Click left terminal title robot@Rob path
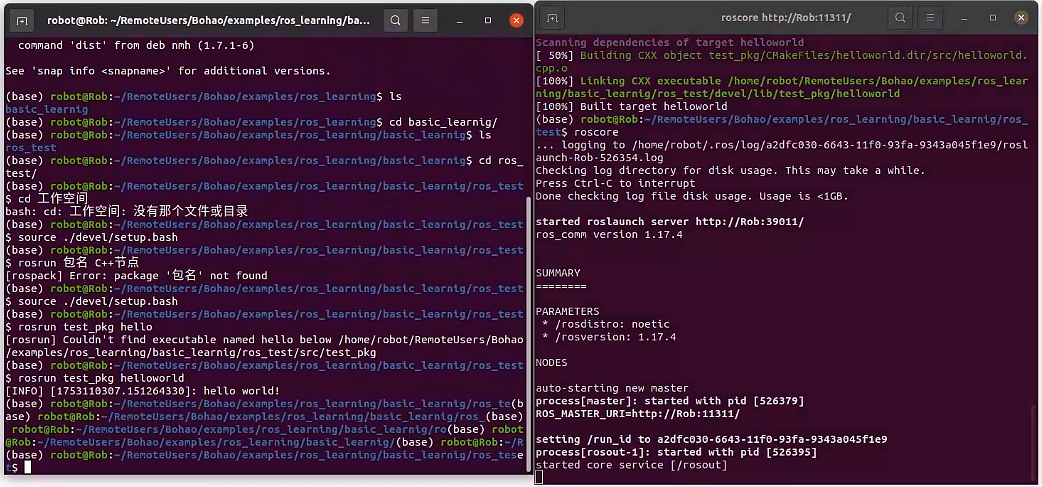Viewport: 1042px width, 487px height. [209, 21]
